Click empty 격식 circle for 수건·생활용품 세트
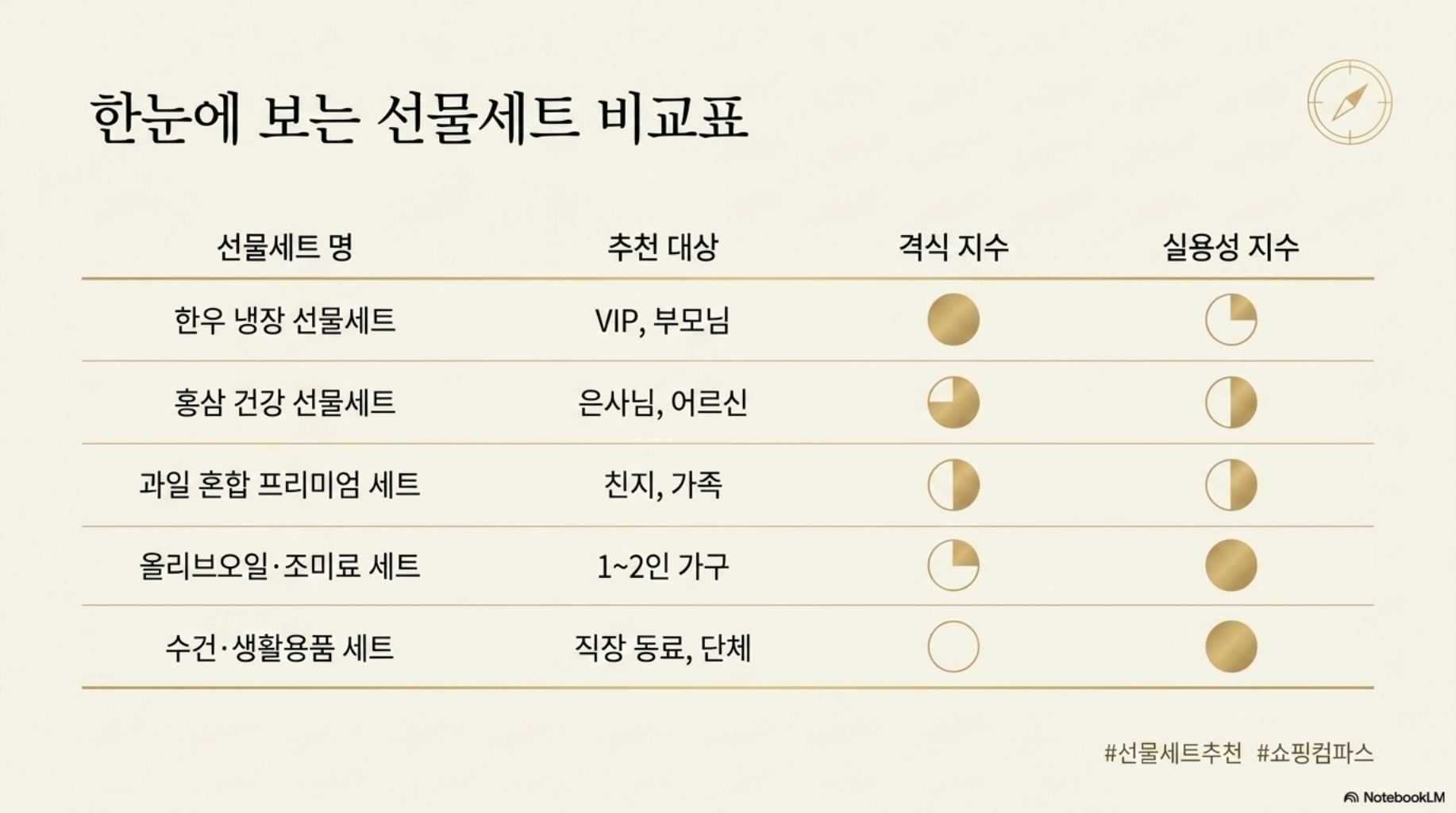Image resolution: width=1456 pixels, height=813 pixels. point(953,646)
